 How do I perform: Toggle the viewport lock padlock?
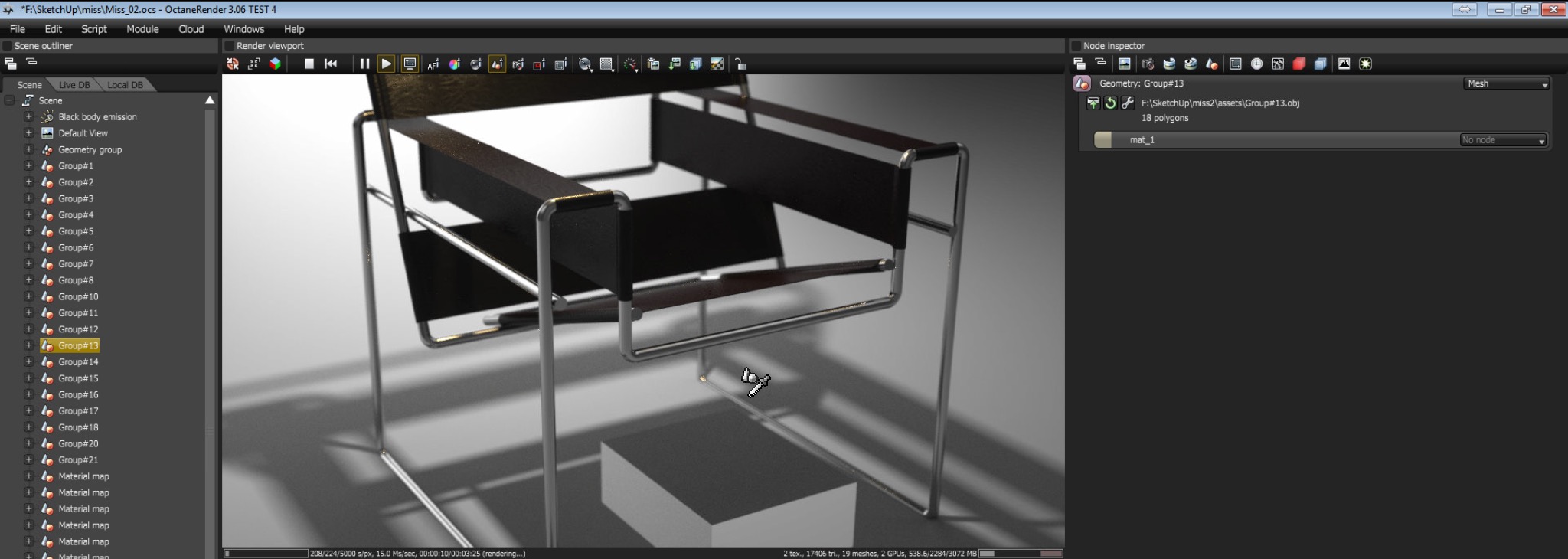pyautogui.click(x=740, y=64)
